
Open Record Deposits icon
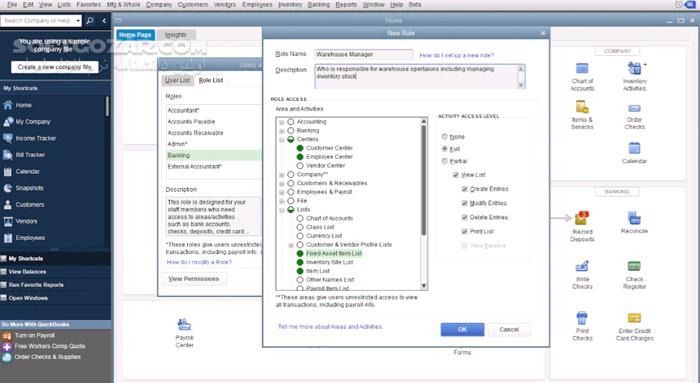pos(582,218)
